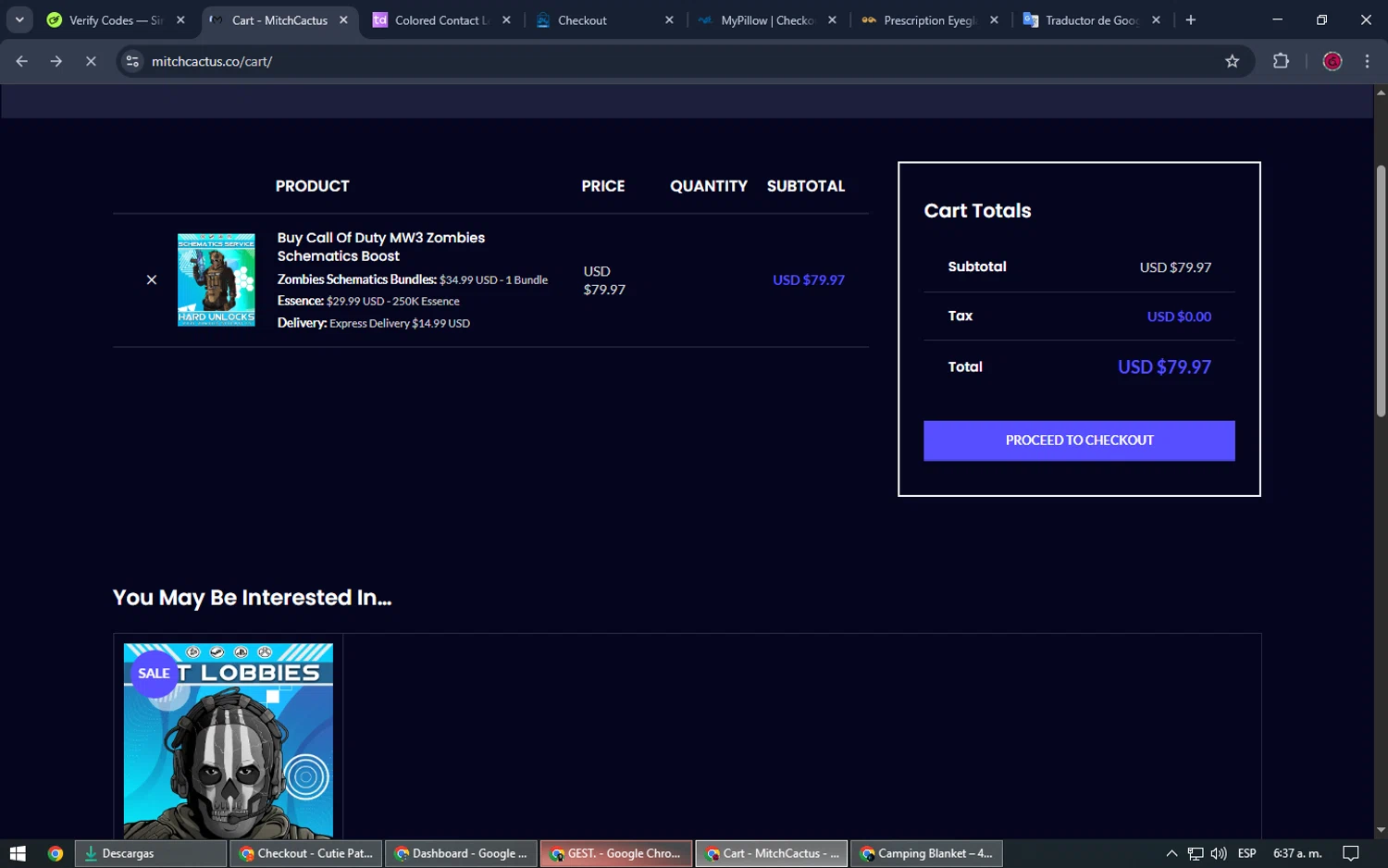The height and width of the screenshot is (868, 1388).
Task: Close the Prescription Eyeglasses tab
Action: [x=994, y=20]
